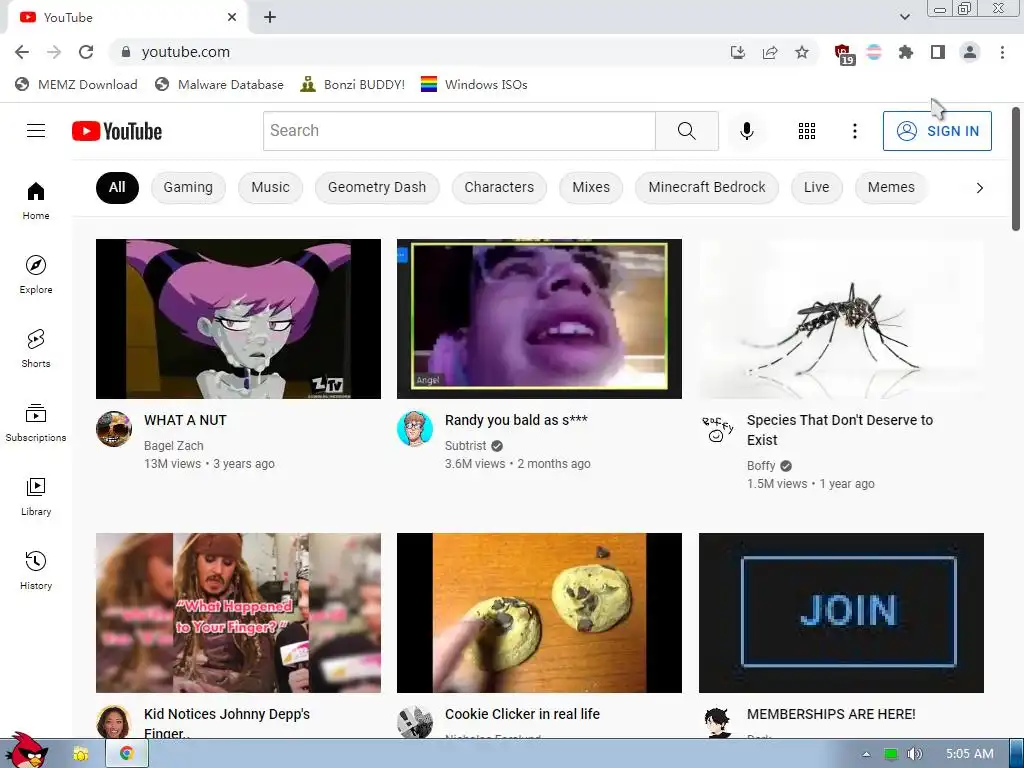Open the WHAT A NUT video thumbnail
The width and height of the screenshot is (1024, 768).
[x=238, y=319]
